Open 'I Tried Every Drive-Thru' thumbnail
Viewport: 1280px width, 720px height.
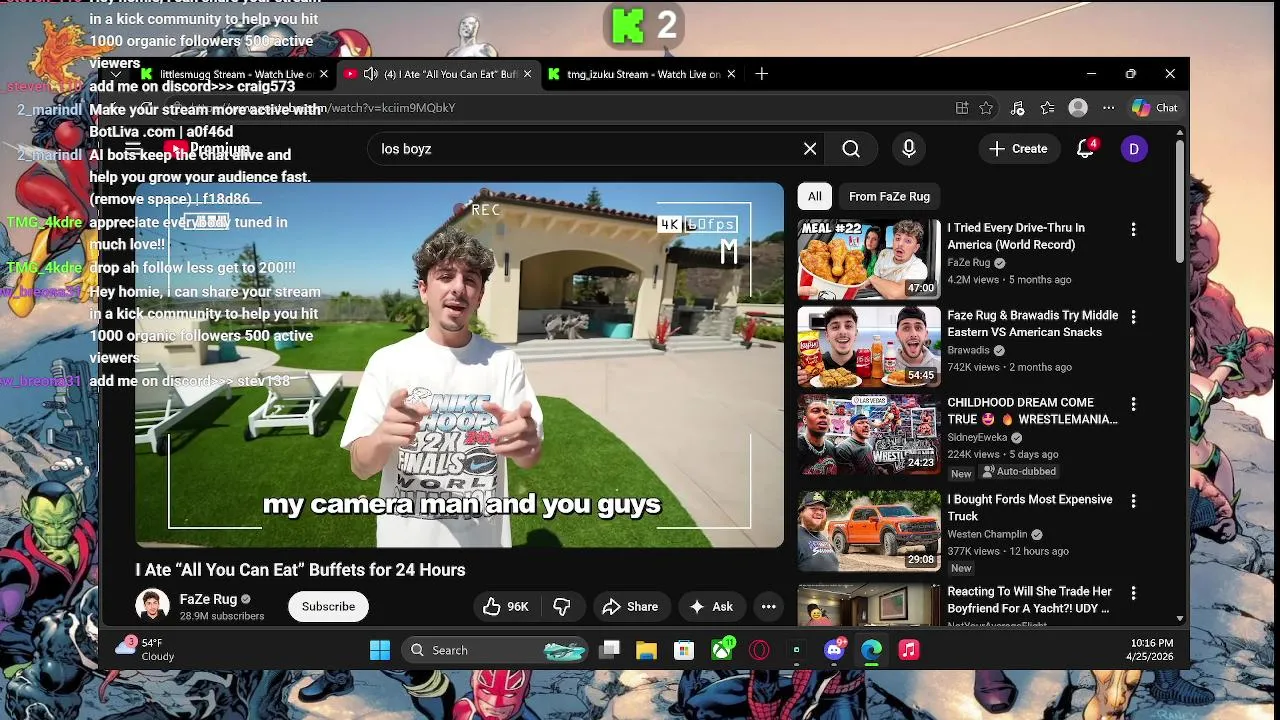click(x=869, y=260)
